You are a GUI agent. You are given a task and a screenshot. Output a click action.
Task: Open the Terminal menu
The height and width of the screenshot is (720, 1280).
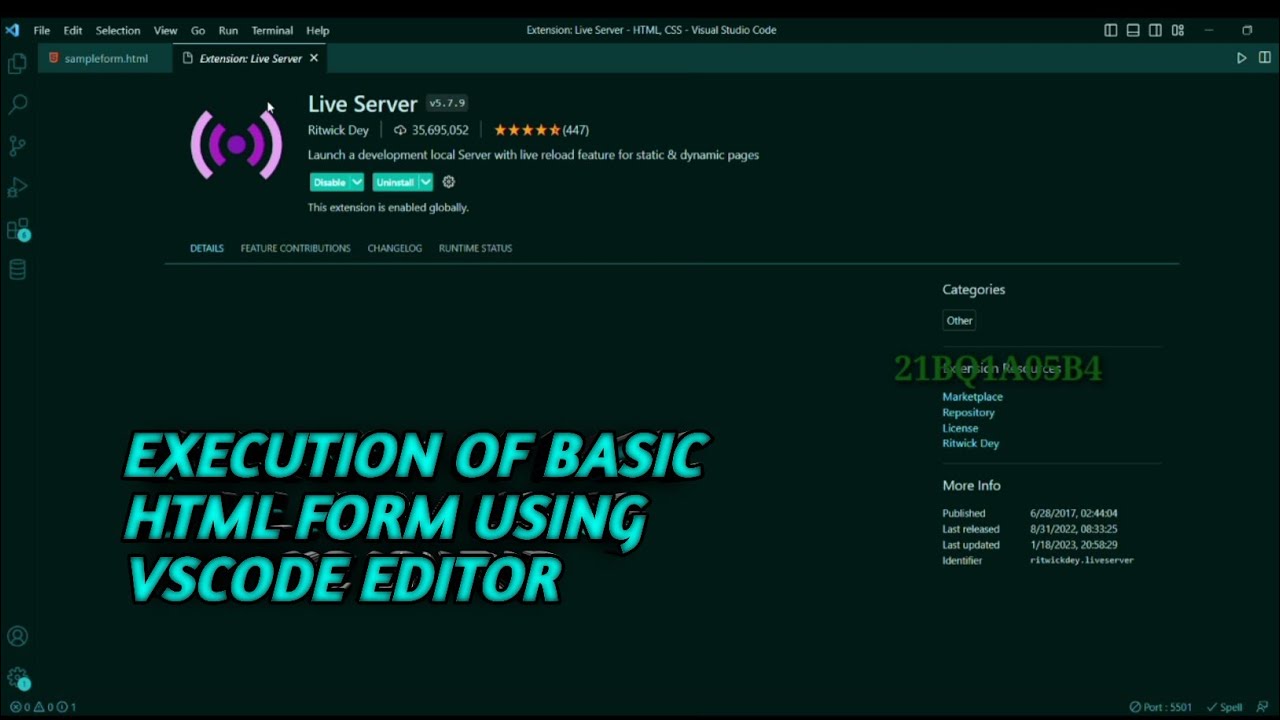click(272, 30)
